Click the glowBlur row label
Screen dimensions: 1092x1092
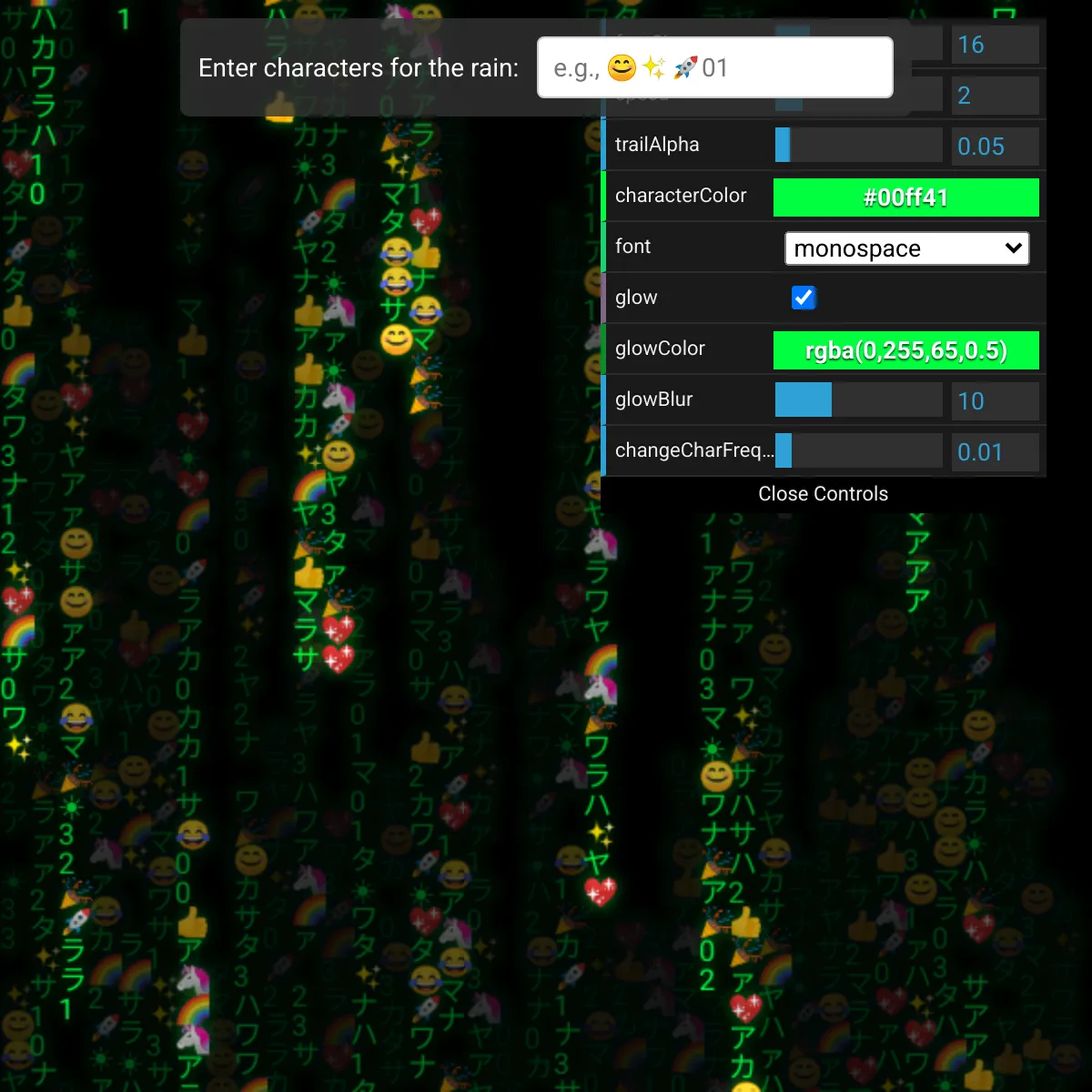pos(653,399)
